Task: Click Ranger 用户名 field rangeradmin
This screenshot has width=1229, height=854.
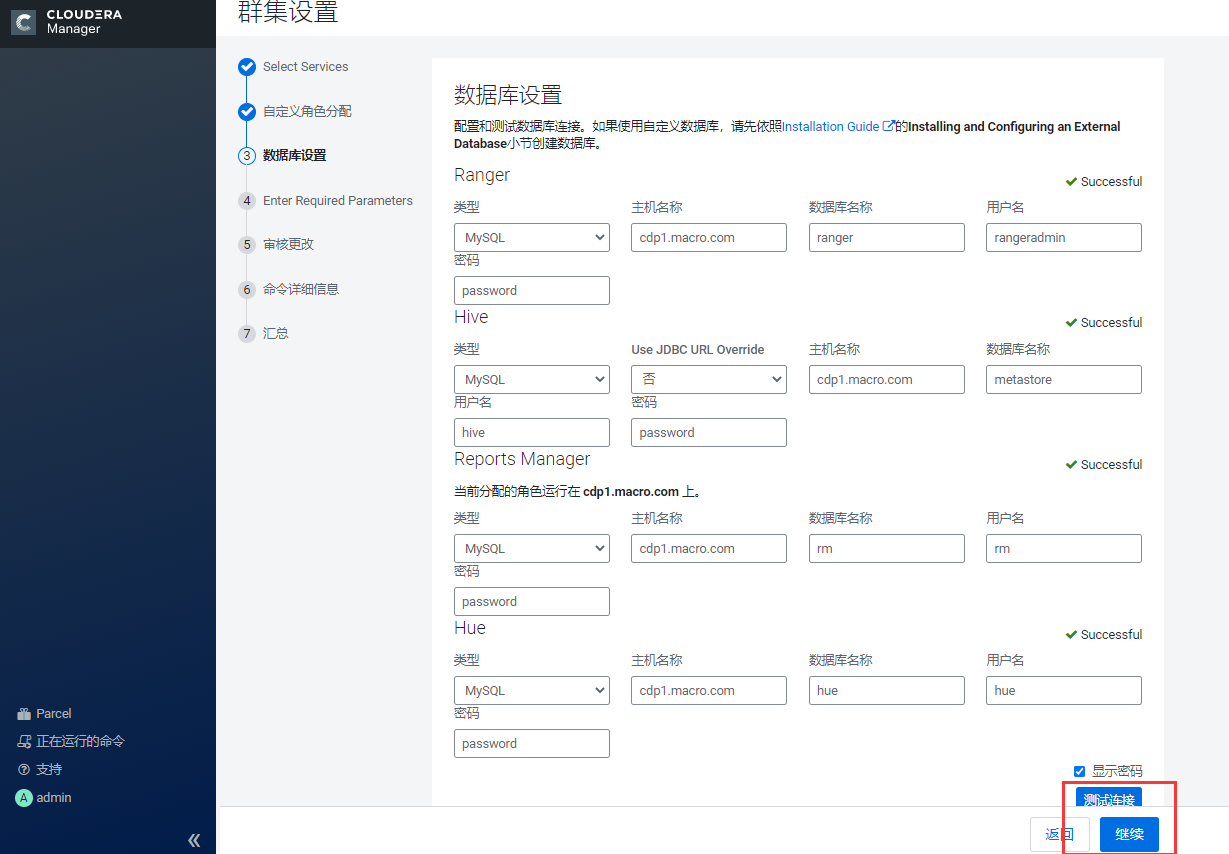Action: 1064,237
